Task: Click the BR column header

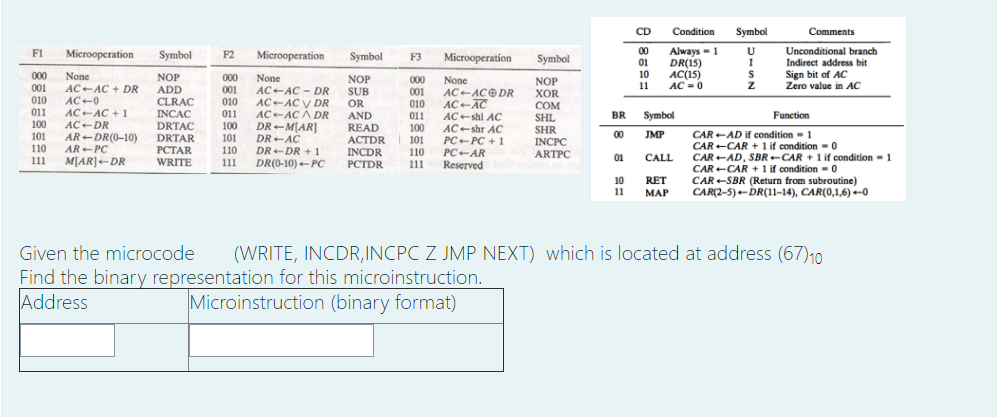Action: pyautogui.click(x=618, y=115)
